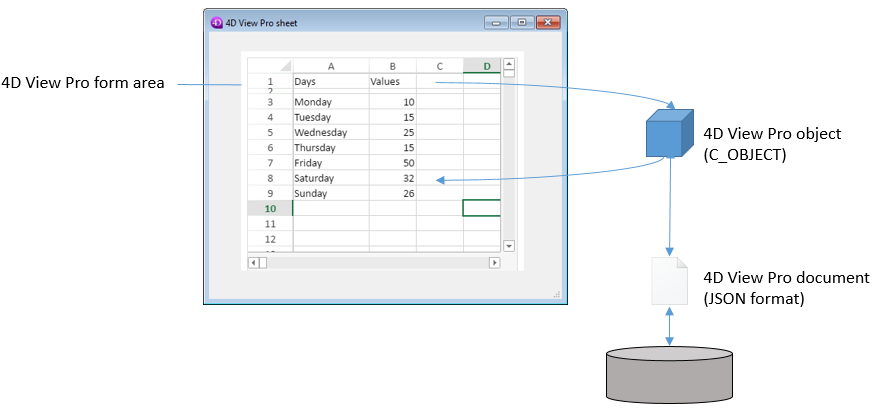
Task: Maximize the 4D View Pro sheet window
Action: [521, 21]
